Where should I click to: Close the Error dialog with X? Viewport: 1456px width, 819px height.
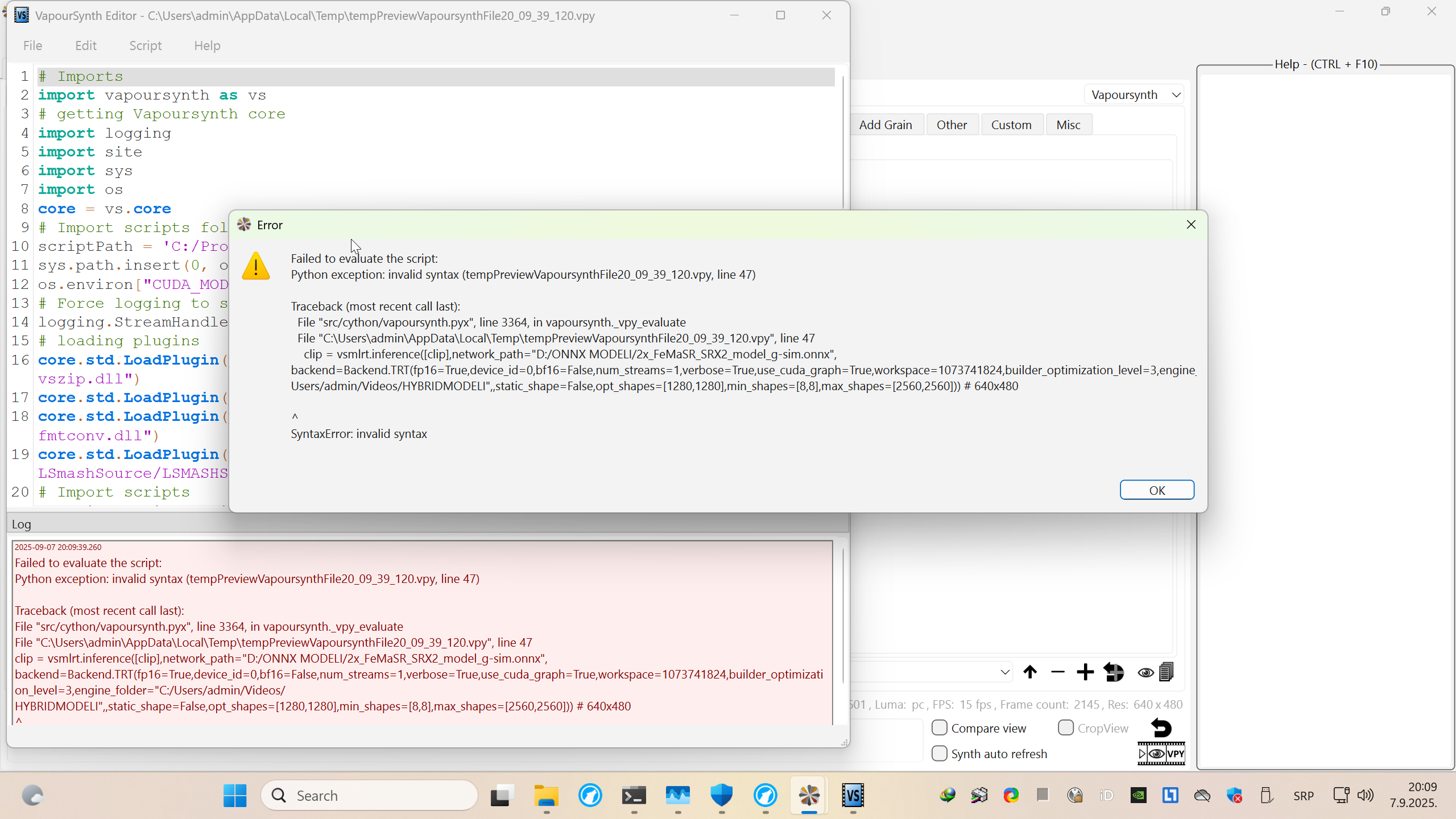tap(1191, 225)
